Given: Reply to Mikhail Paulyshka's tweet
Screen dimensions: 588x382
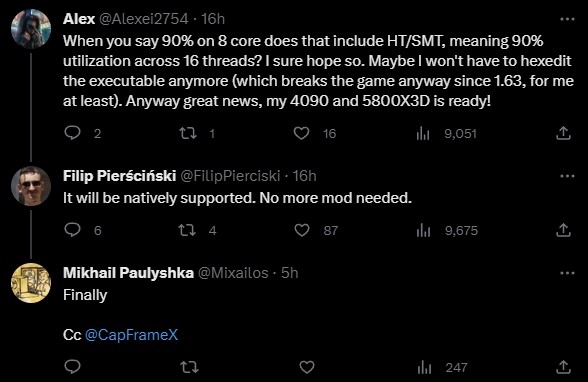Looking at the screenshot, I should [72, 367].
